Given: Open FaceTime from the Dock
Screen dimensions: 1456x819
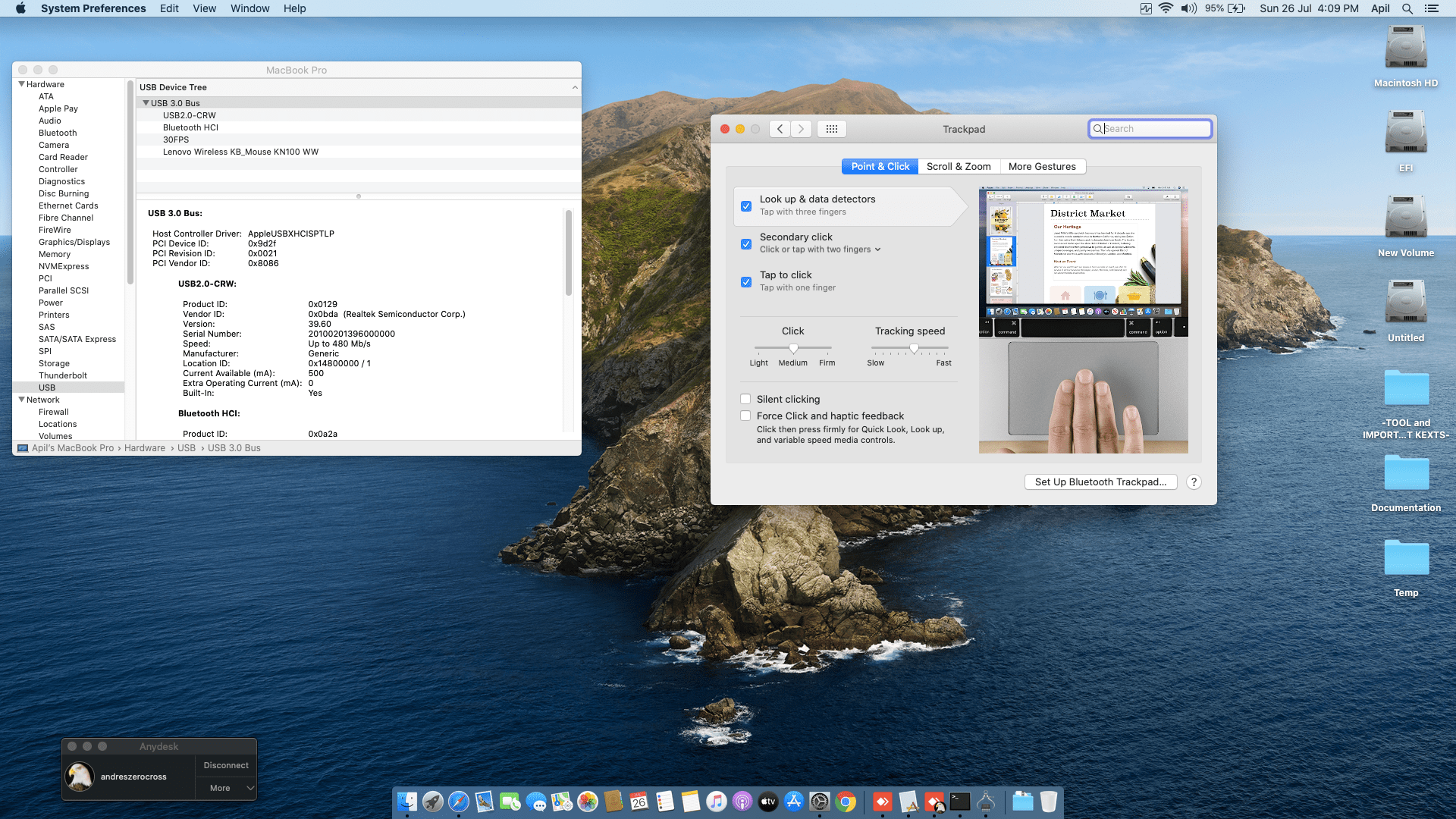Looking at the screenshot, I should pyautogui.click(x=510, y=802).
